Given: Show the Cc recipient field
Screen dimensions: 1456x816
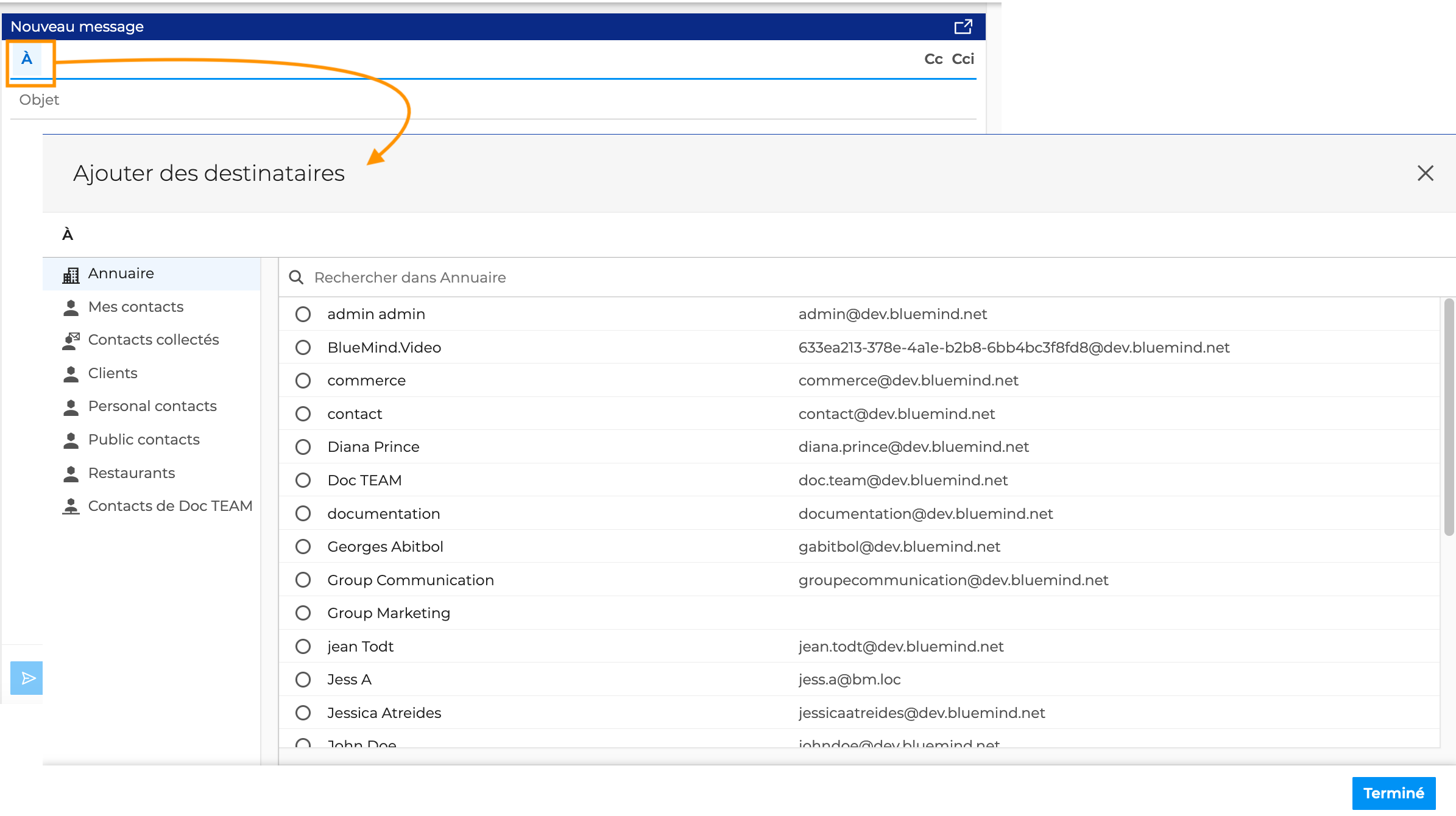Looking at the screenshot, I should (933, 59).
